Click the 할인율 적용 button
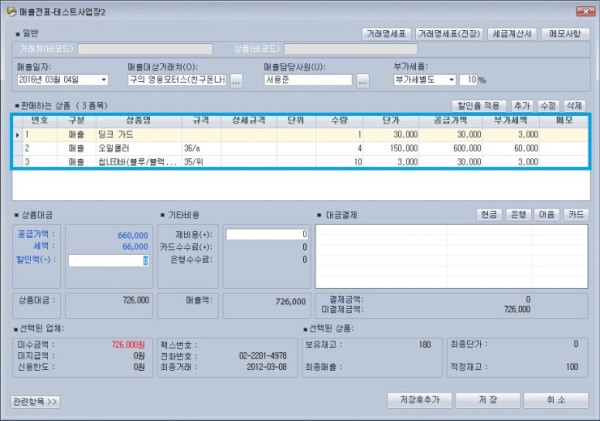The image size is (600, 421). (x=479, y=106)
